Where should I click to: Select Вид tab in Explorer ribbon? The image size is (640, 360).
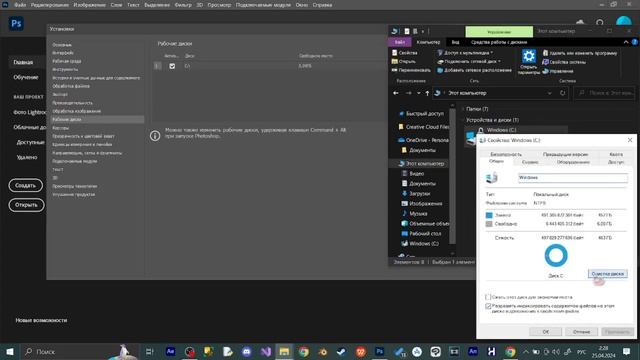click(455, 42)
